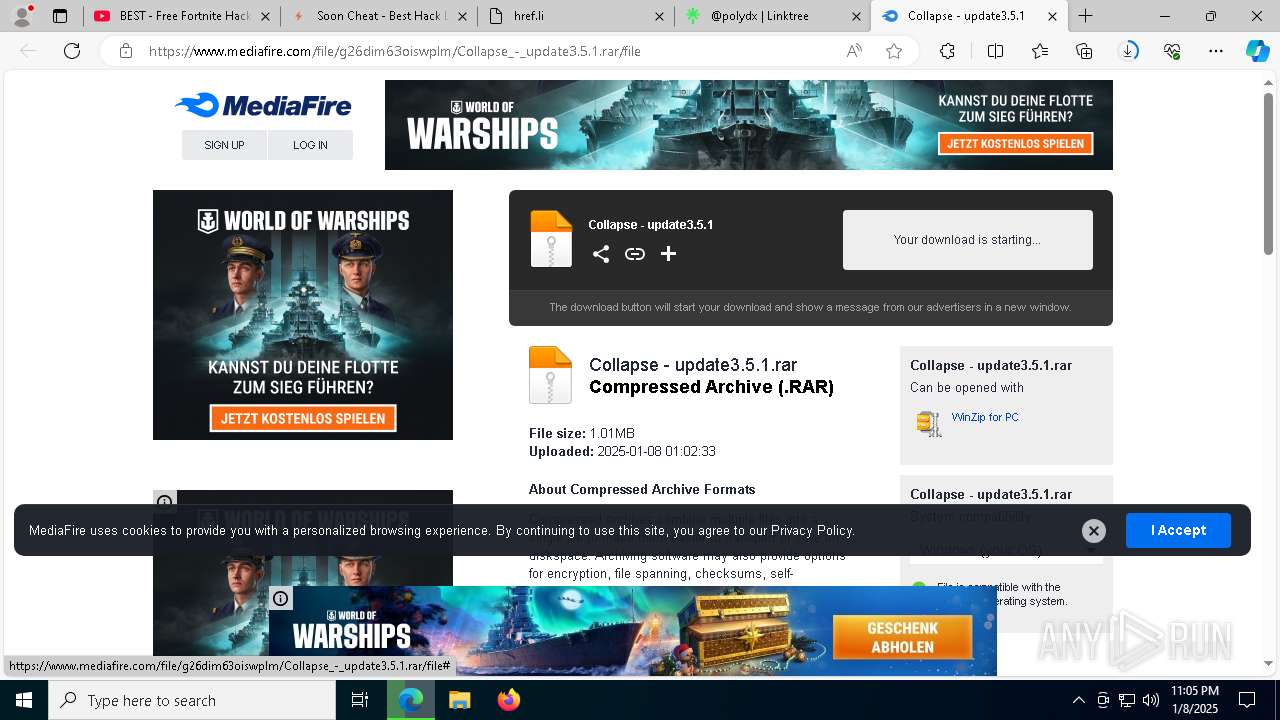Screen dimensions: 1280x720
Task: Open Browser essentials icon
Action: point(1172,51)
